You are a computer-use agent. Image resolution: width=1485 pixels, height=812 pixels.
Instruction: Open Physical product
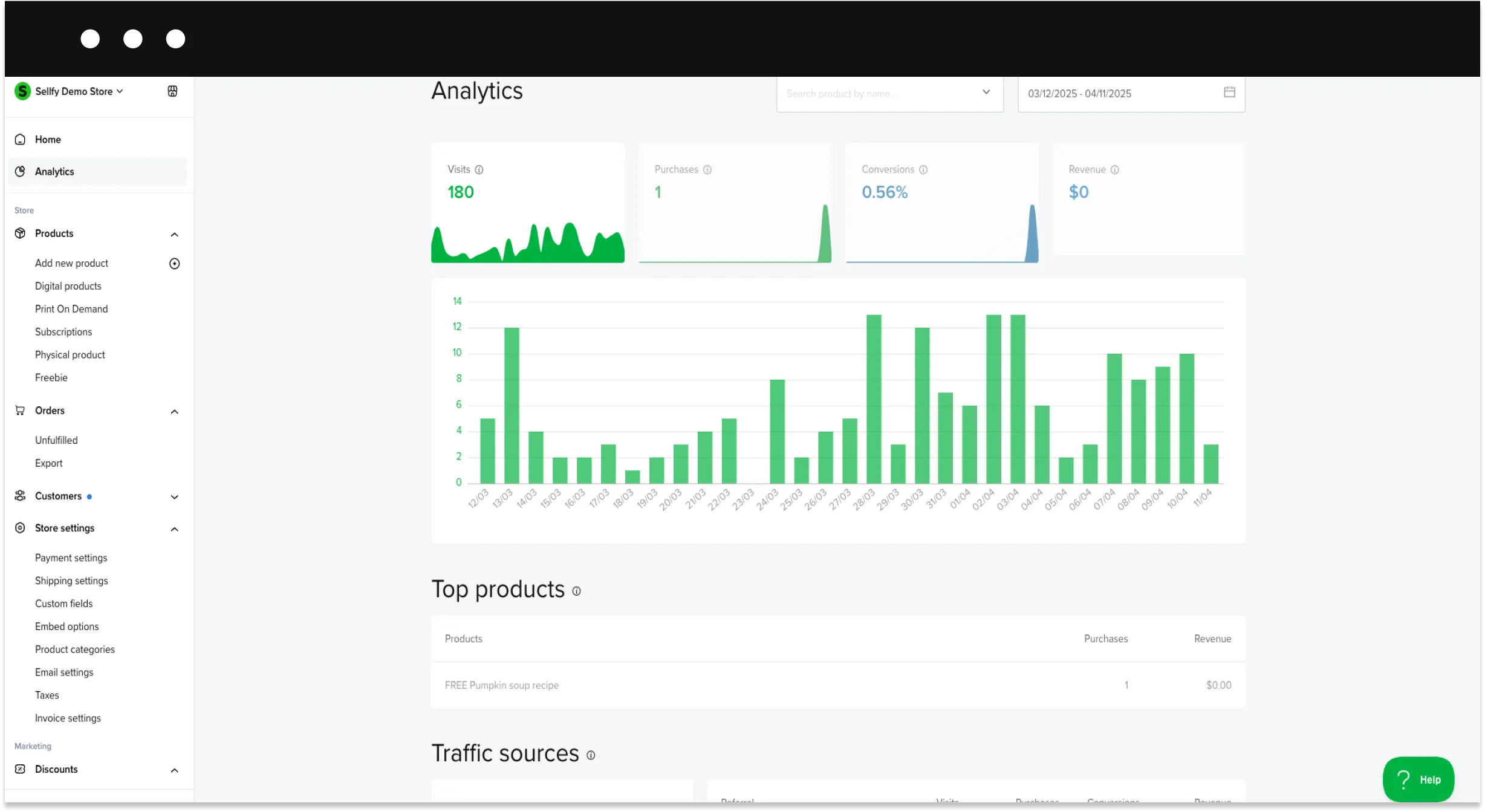tap(70, 355)
